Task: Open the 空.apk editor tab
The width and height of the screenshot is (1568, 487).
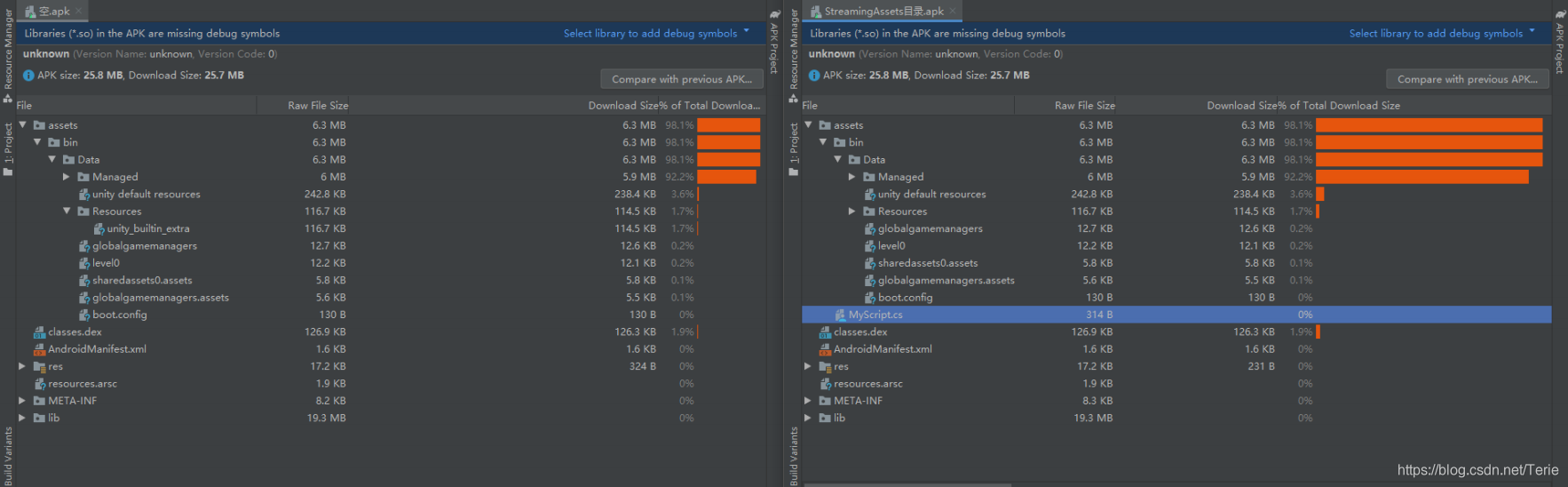Action: point(53,11)
